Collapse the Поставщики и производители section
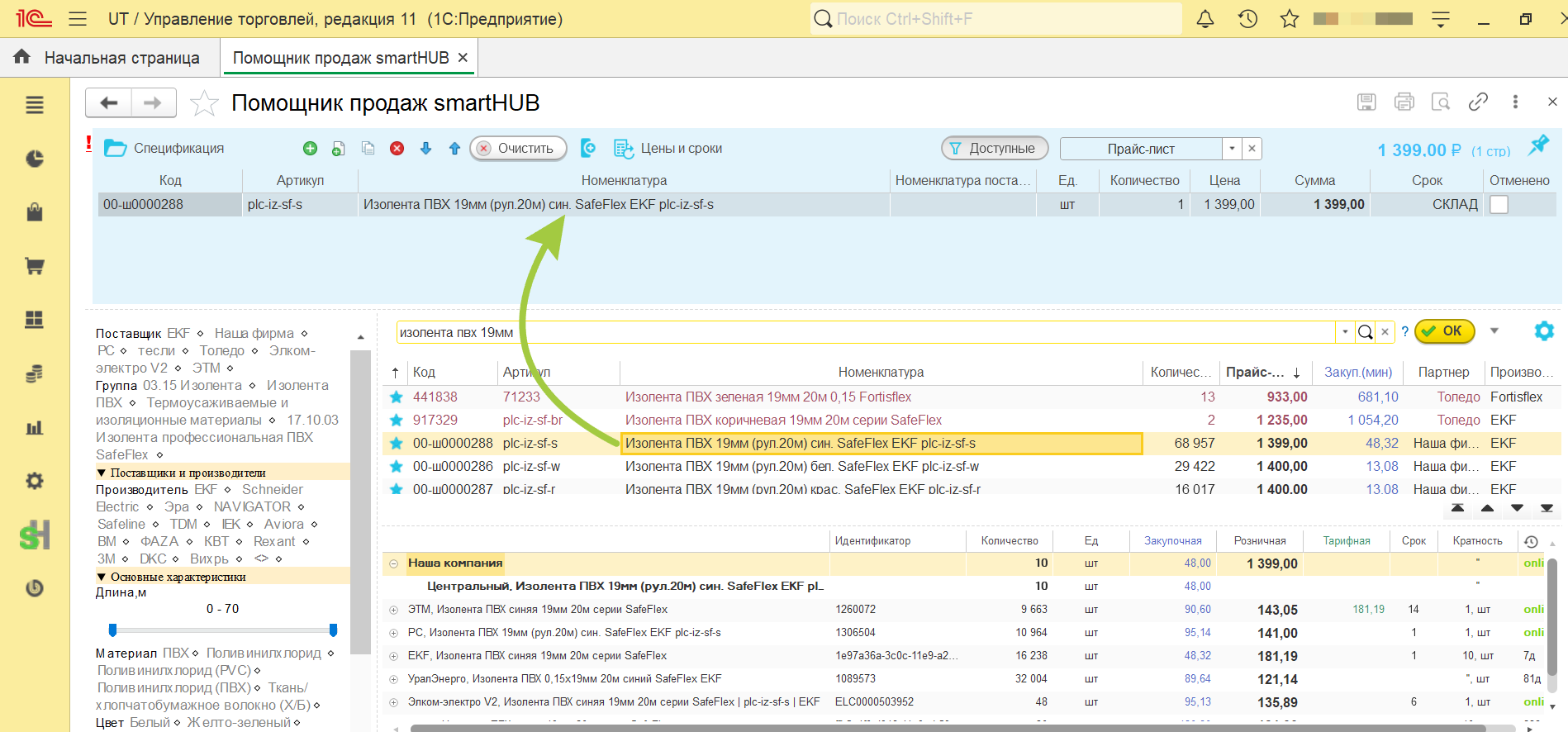1568x732 pixels. pyautogui.click(x=102, y=473)
